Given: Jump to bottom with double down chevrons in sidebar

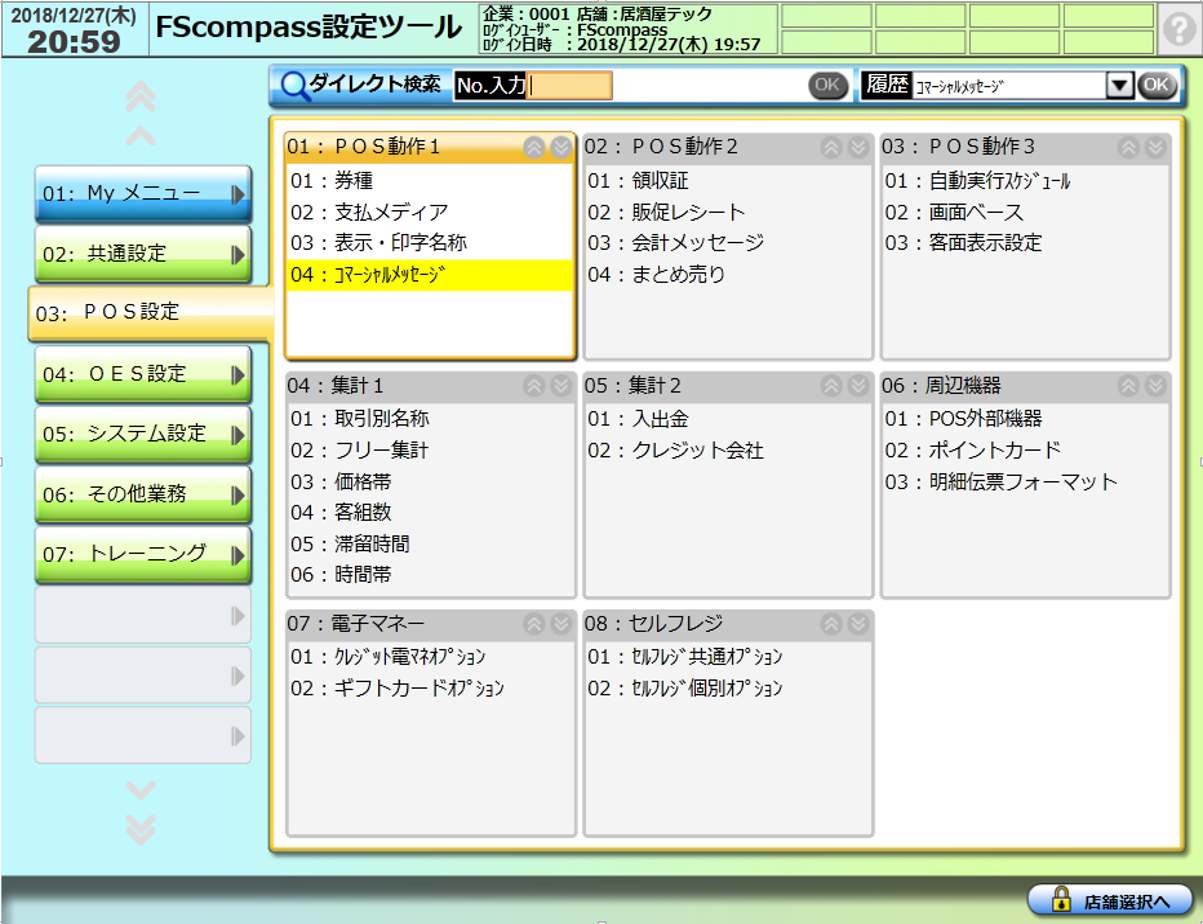Looking at the screenshot, I should (141, 829).
